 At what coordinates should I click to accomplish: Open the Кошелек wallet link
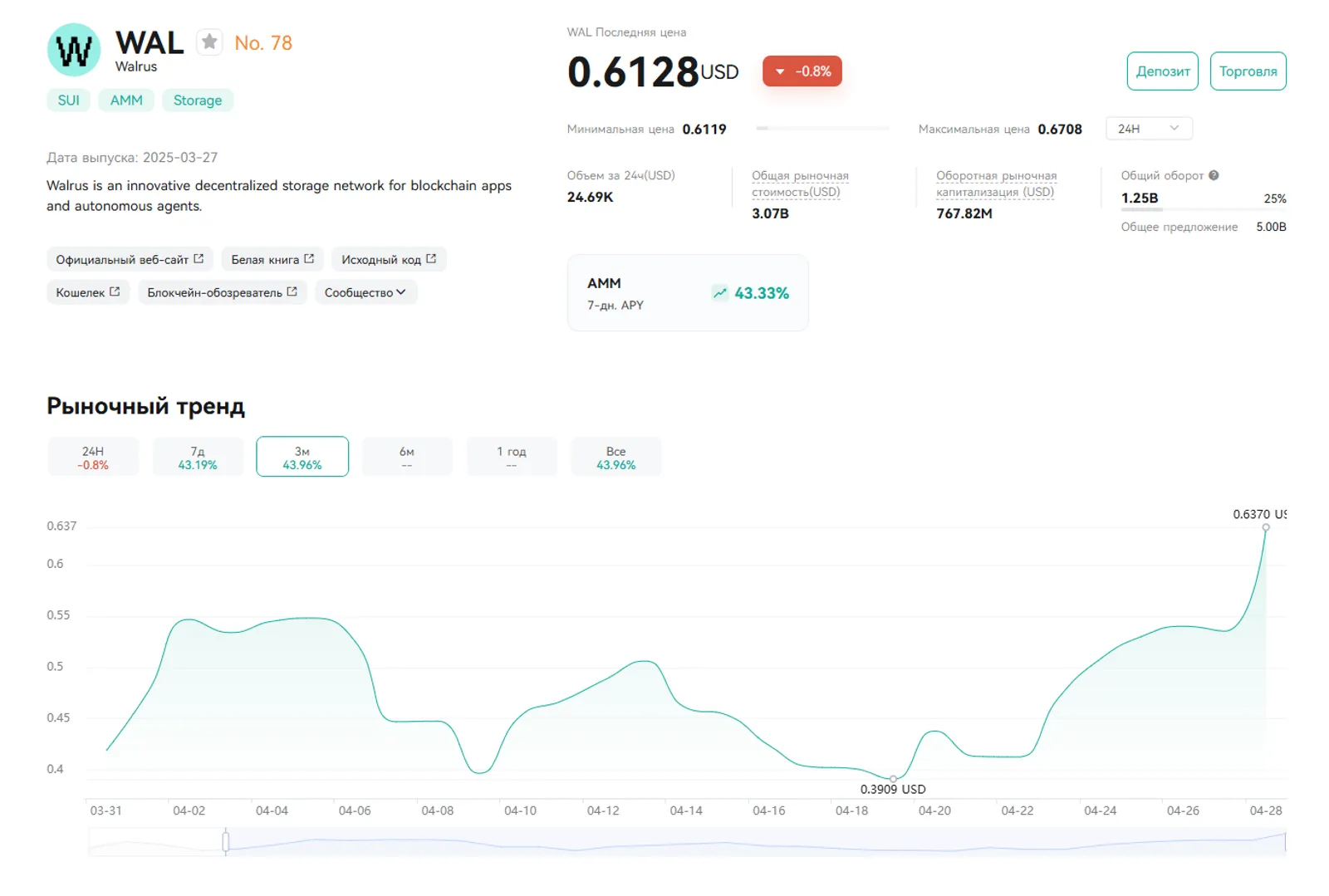pos(88,292)
